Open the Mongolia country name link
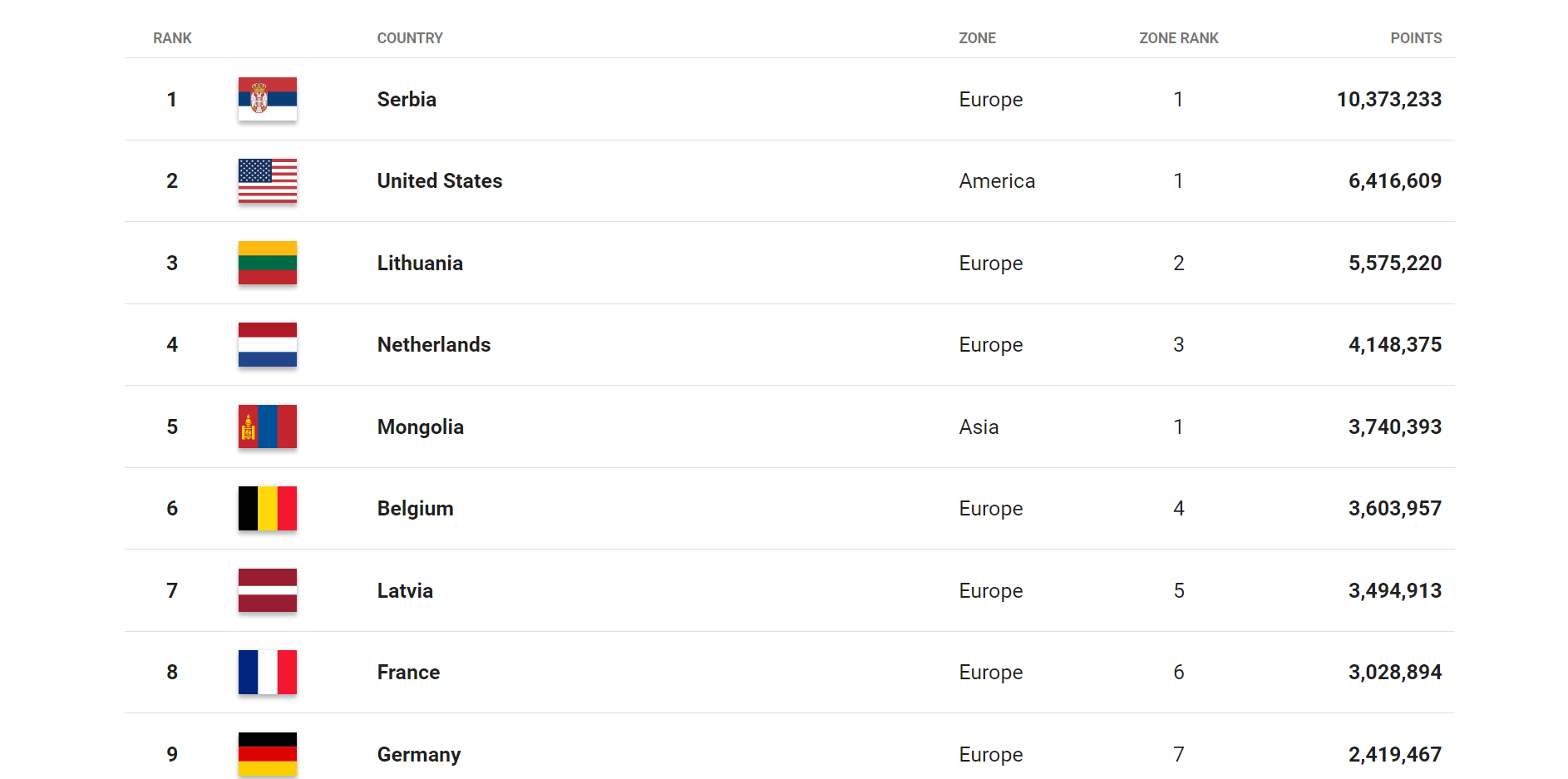This screenshot has width=1568, height=779. [x=421, y=426]
